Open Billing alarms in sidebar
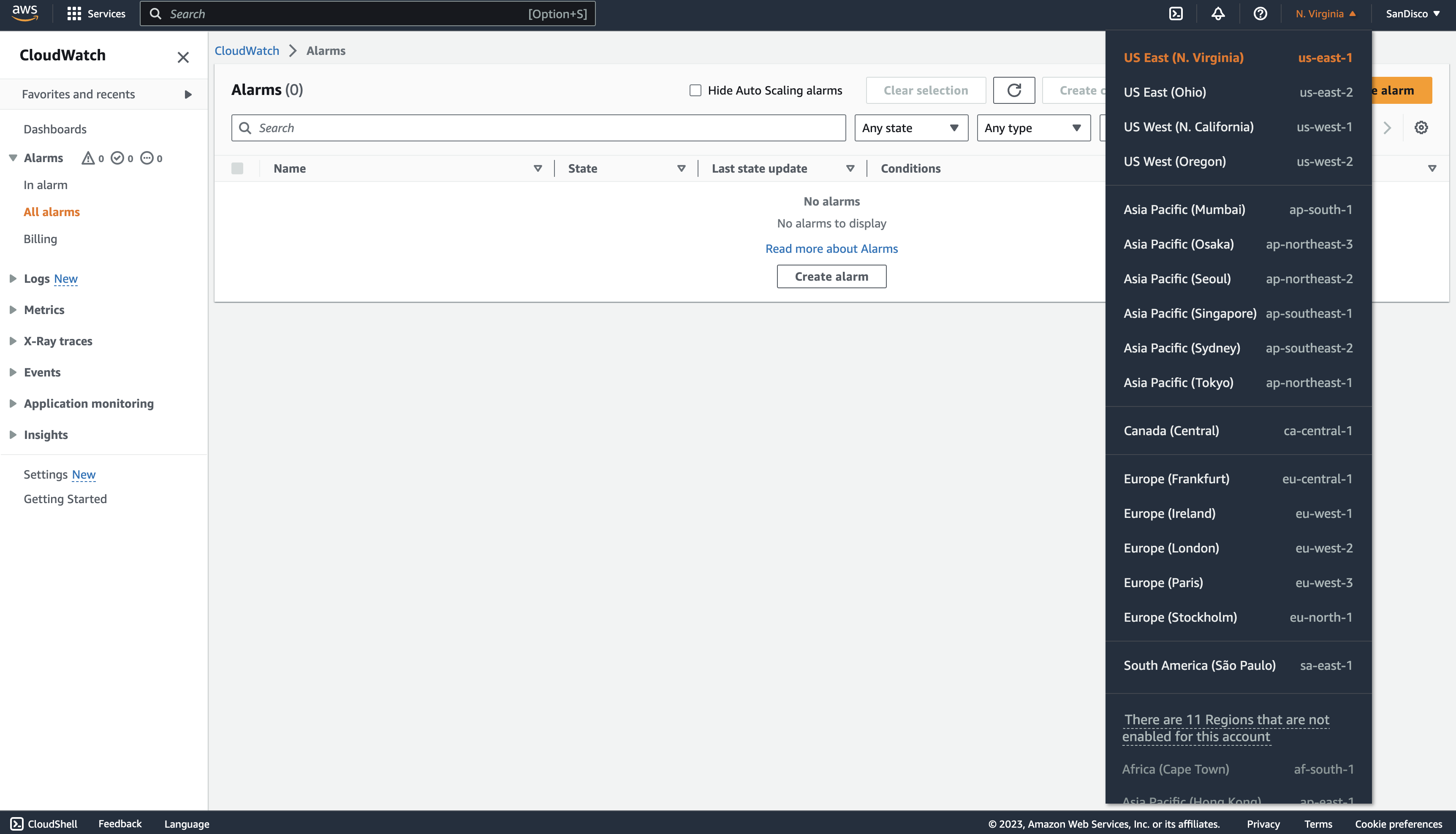 pyautogui.click(x=40, y=239)
